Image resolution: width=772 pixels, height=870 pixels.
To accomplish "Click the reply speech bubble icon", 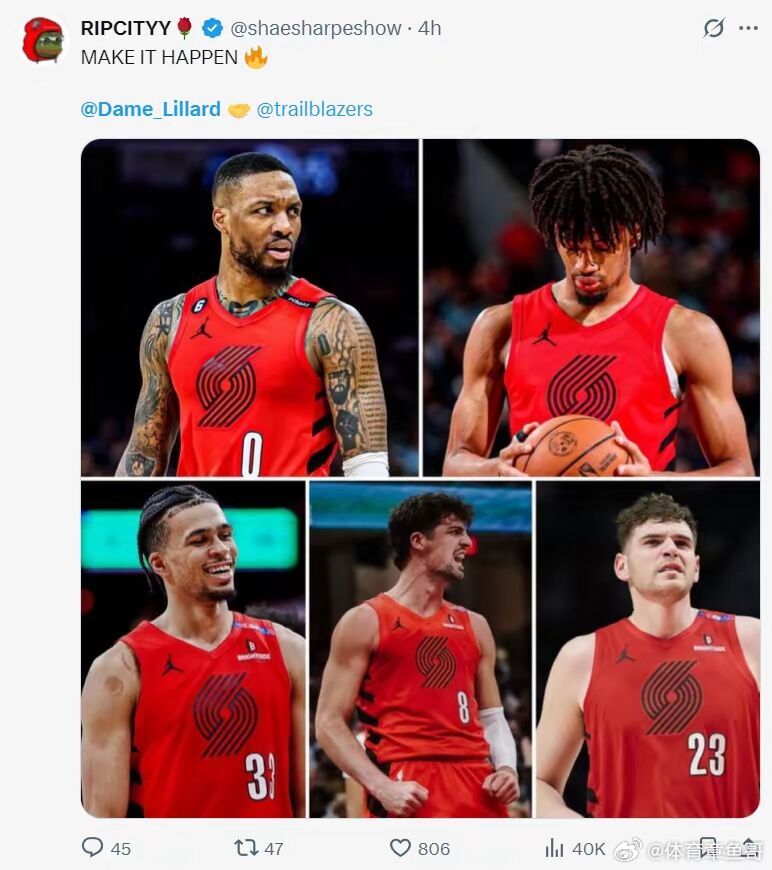I will pos(92,847).
